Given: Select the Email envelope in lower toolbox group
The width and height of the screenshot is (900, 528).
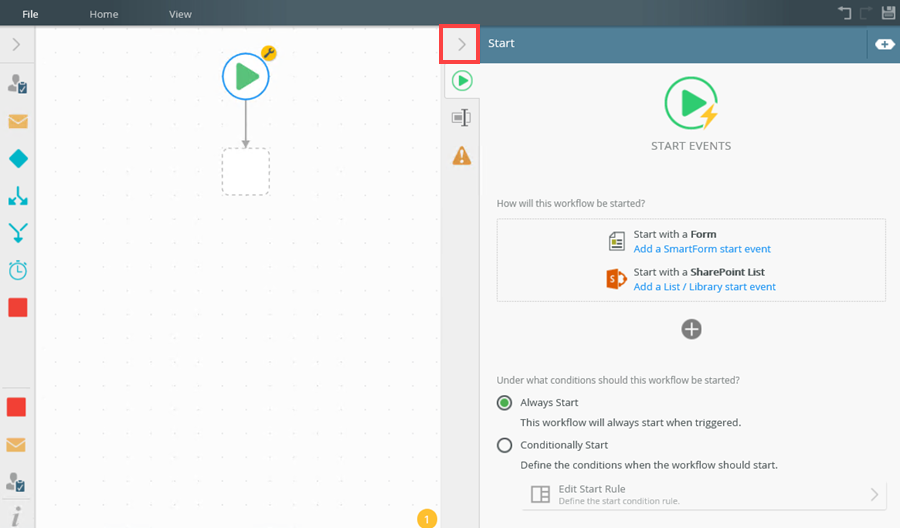Looking at the screenshot, I should 16,445.
